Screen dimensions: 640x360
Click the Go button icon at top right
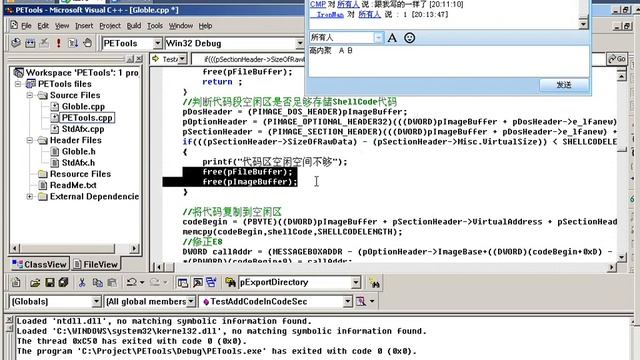tap(617, 59)
